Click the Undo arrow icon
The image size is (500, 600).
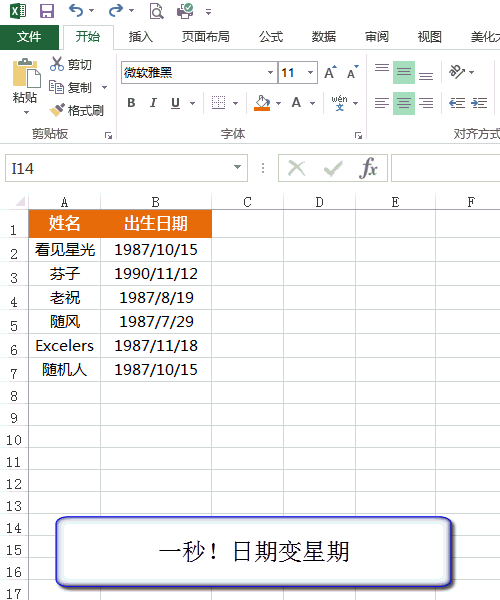pos(76,11)
